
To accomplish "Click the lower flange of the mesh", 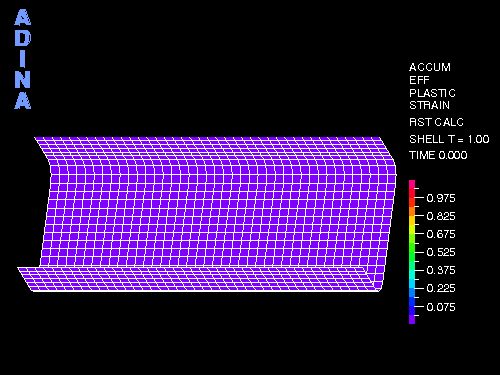I will point(200,279).
